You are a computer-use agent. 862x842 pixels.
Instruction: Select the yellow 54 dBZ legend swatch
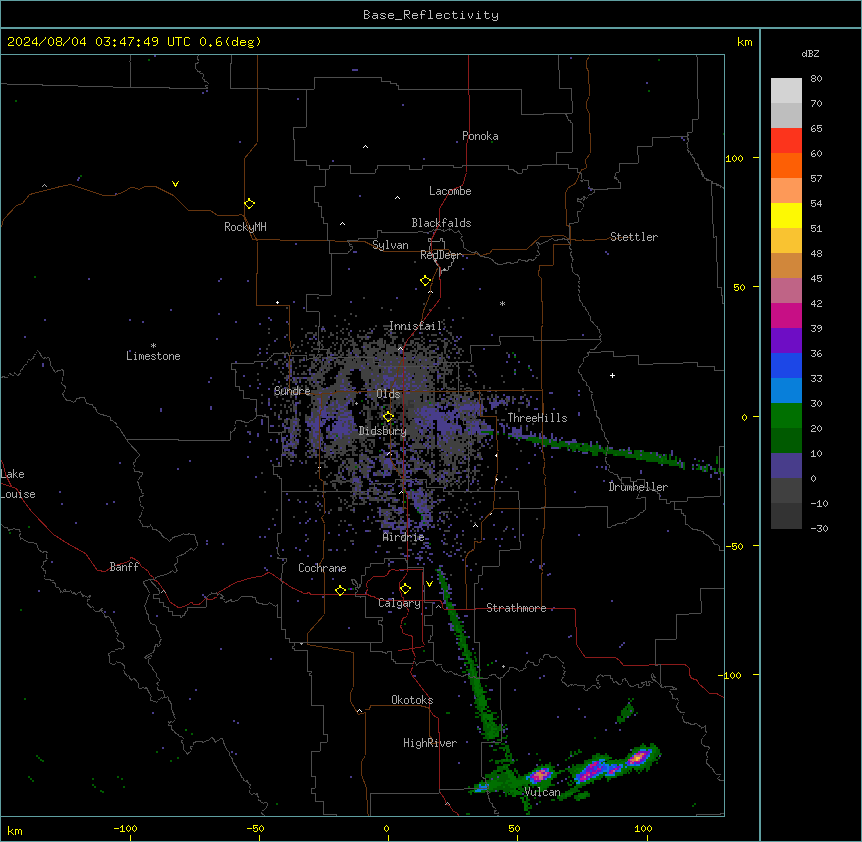pos(786,215)
